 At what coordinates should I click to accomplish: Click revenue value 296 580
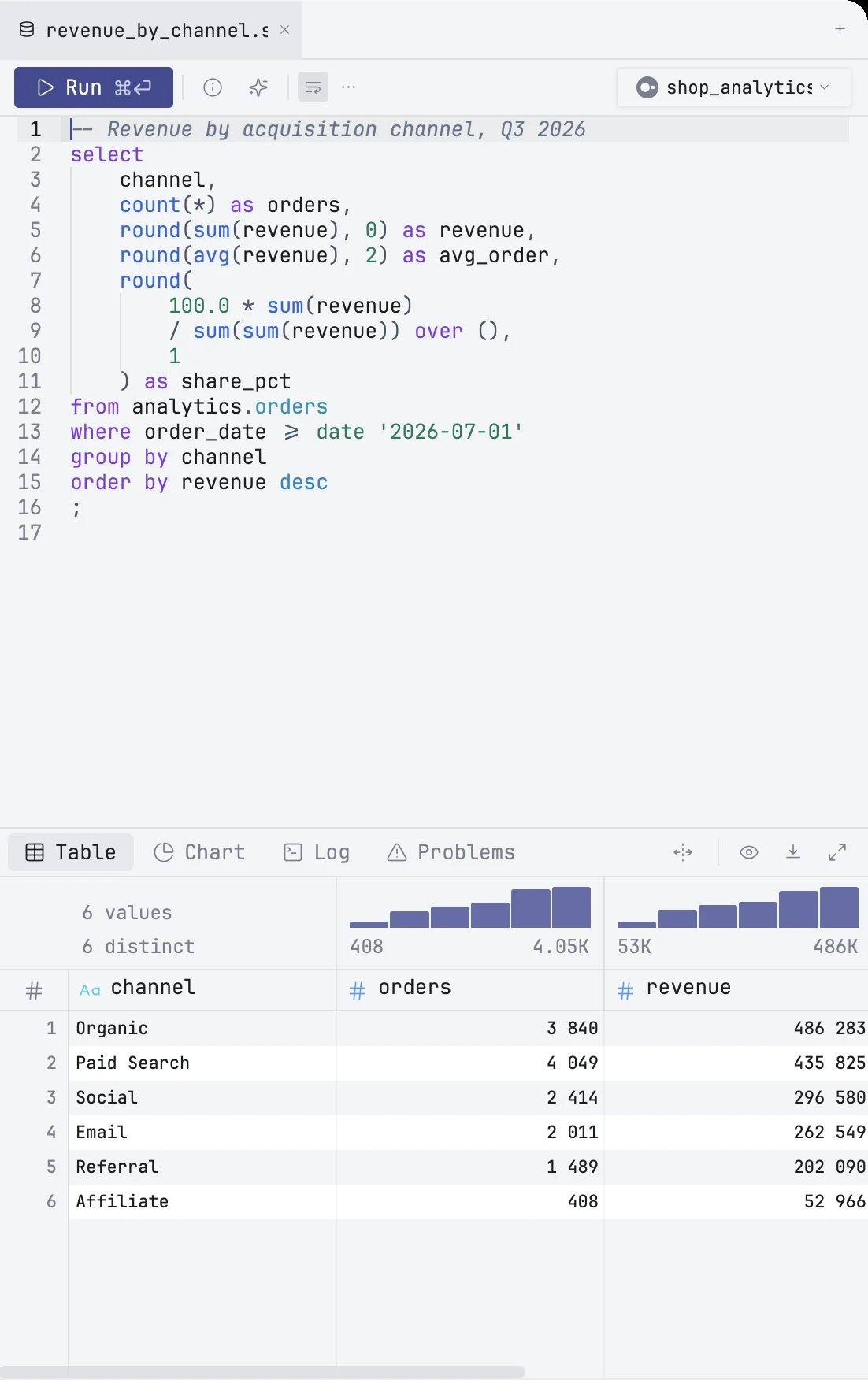tap(736, 1098)
